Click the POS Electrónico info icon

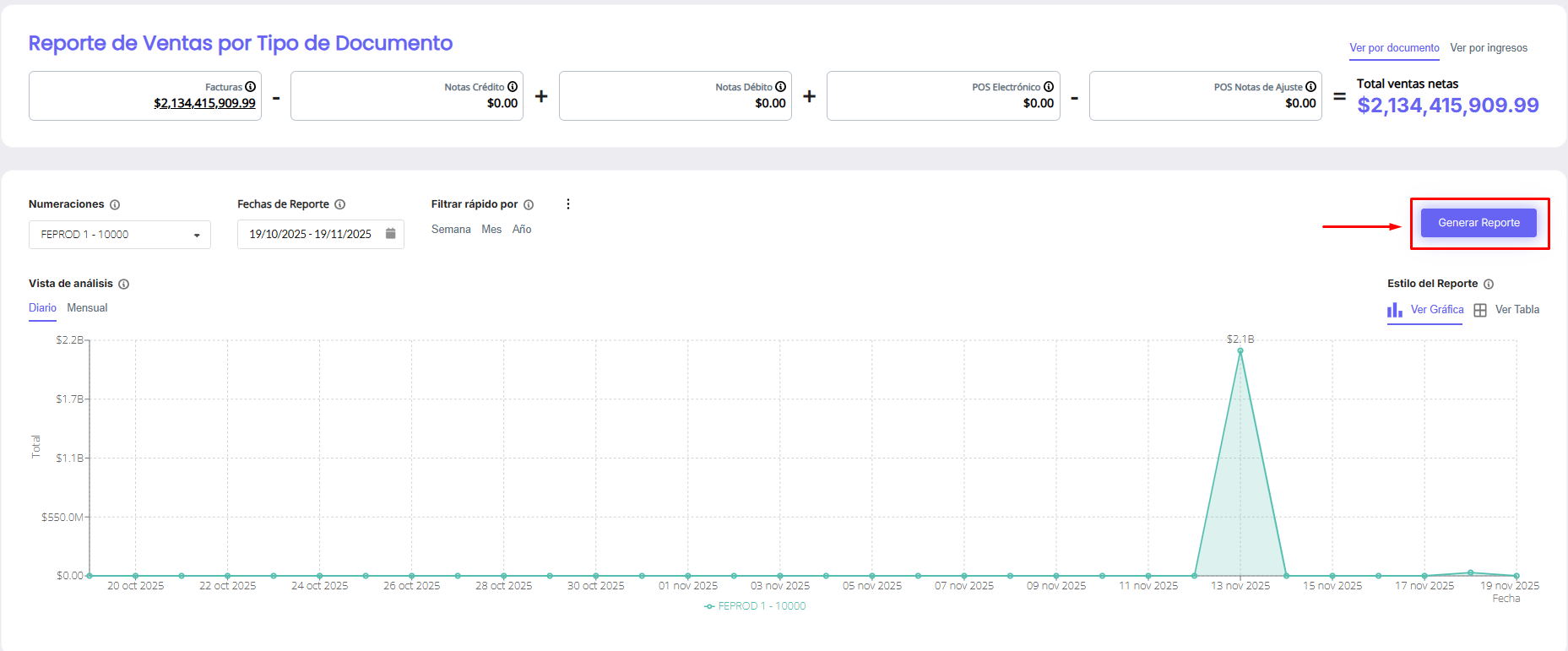[1049, 87]
